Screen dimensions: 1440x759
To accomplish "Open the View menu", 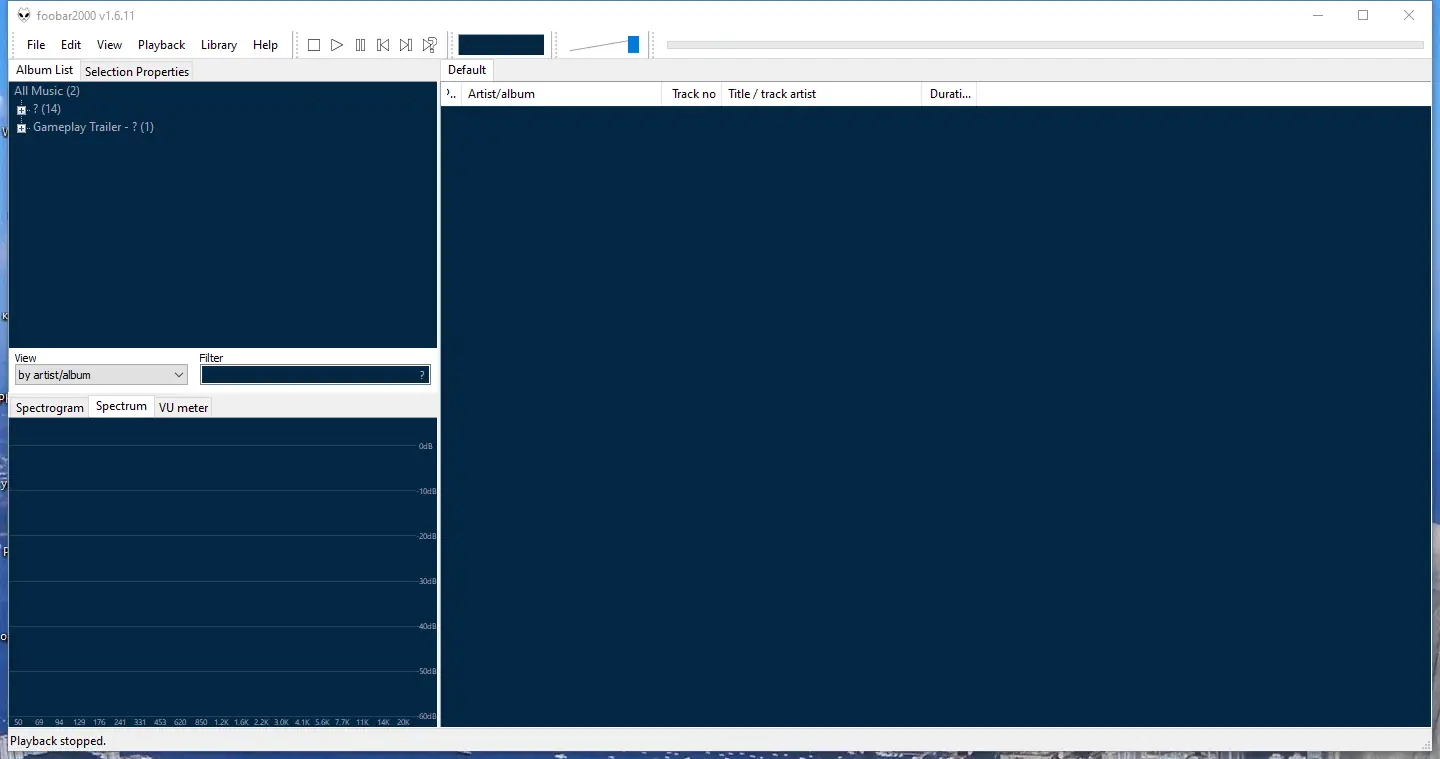I will point(109,45).
